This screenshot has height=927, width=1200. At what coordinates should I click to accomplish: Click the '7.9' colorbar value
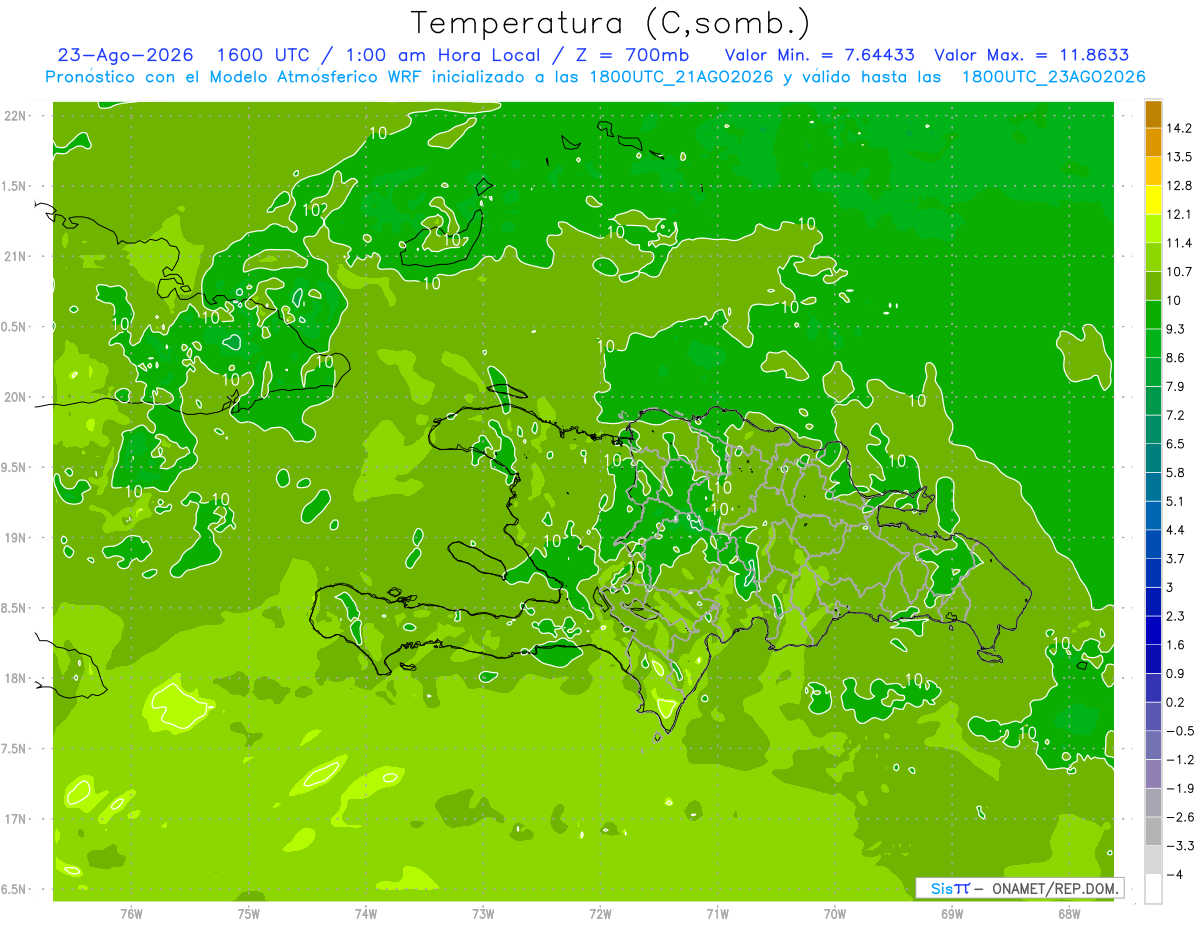tap(1177, 386)
